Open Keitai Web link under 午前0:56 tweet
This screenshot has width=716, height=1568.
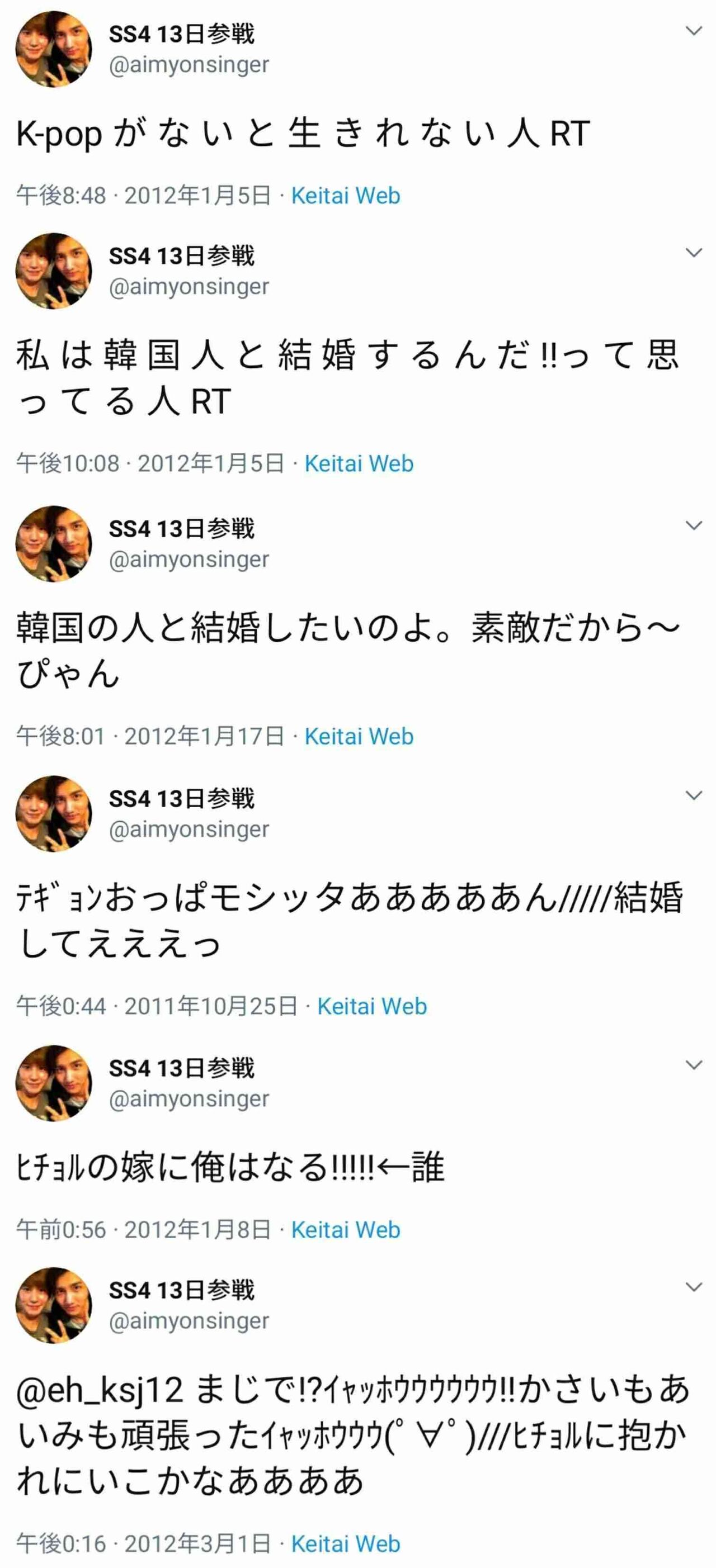coord(346,1230)
